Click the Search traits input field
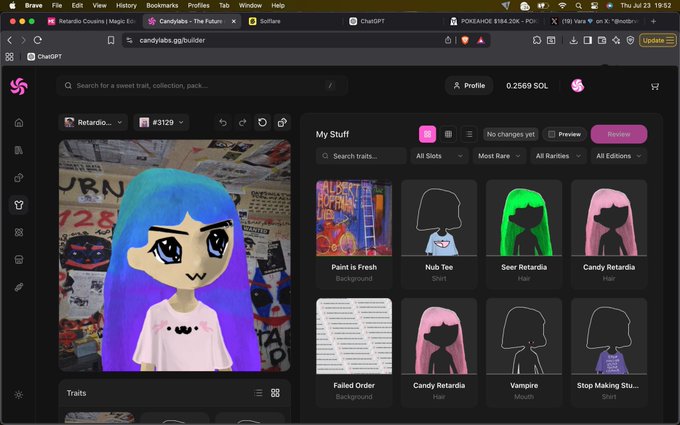Image resolution: width=680 pixels, height=425 pixels. pyautogui.click(x=361, y=156)
